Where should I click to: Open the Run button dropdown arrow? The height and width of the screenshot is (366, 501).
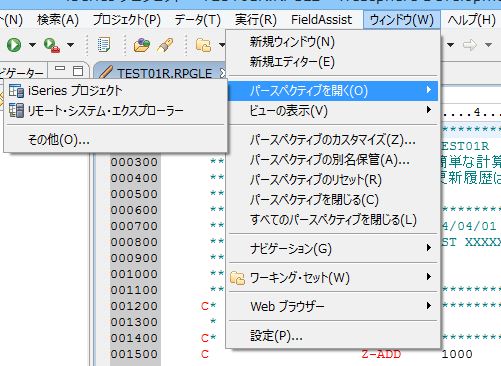pos(32,45)
